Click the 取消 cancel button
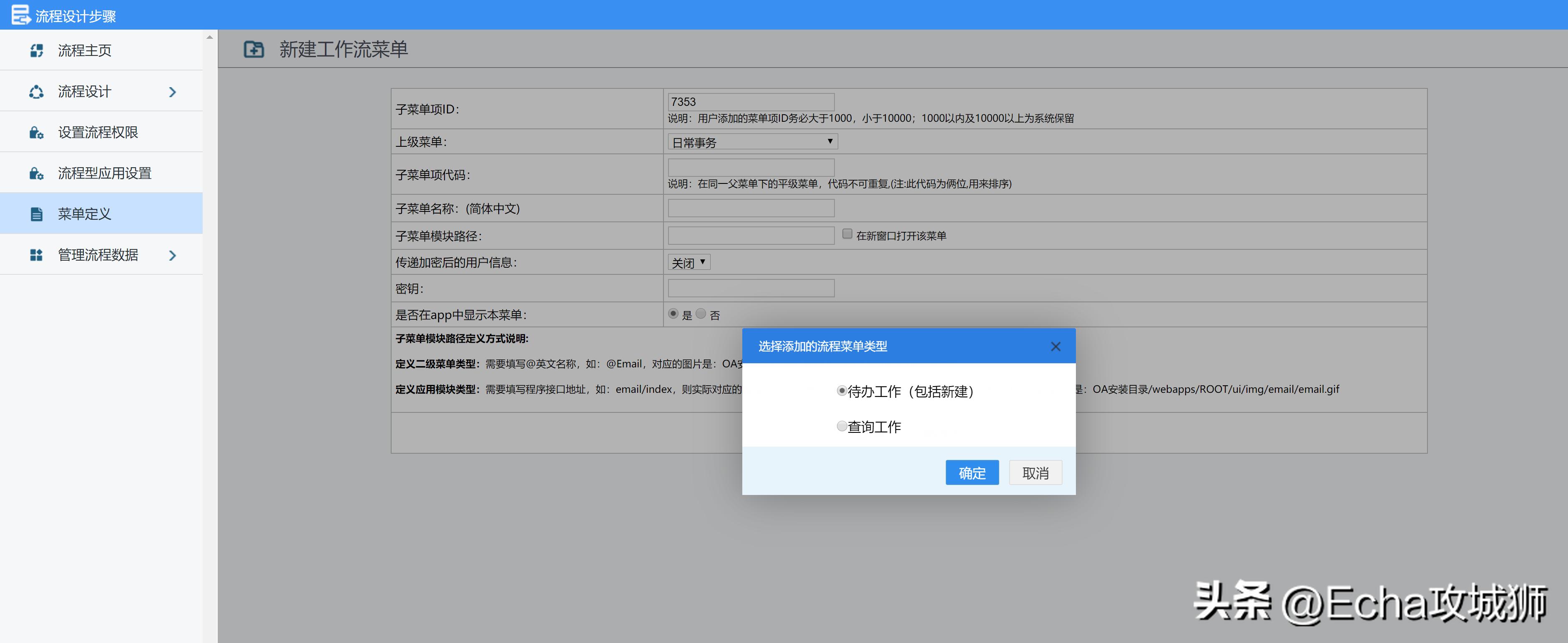 [1035, 472]
